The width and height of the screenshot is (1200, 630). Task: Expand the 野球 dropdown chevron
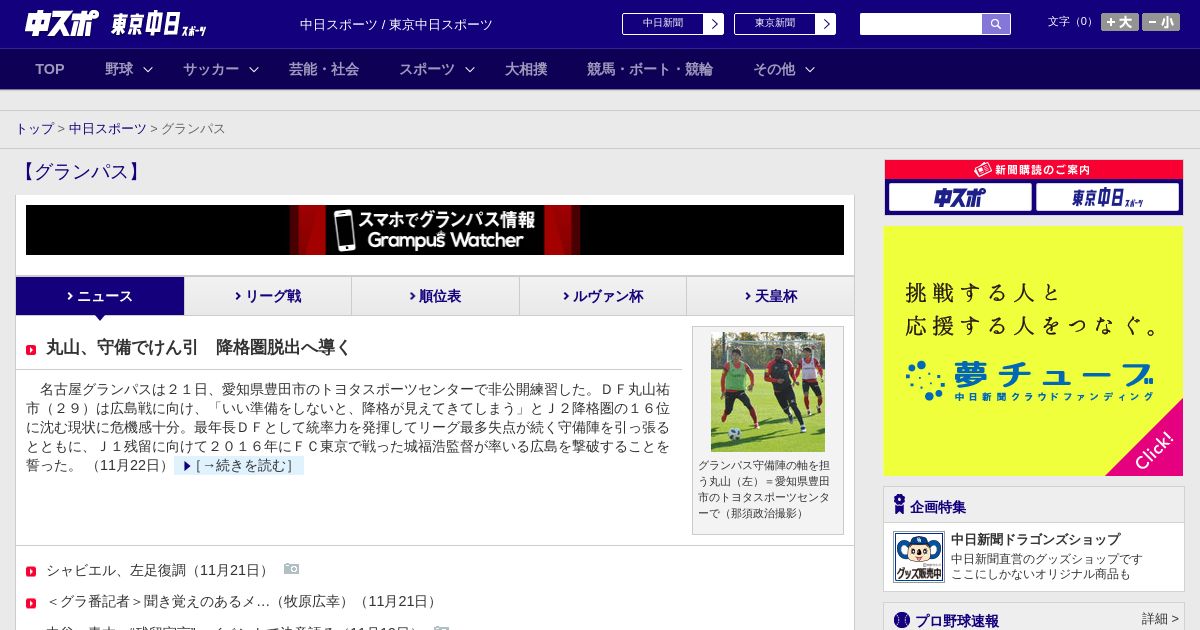coord(148,69)
